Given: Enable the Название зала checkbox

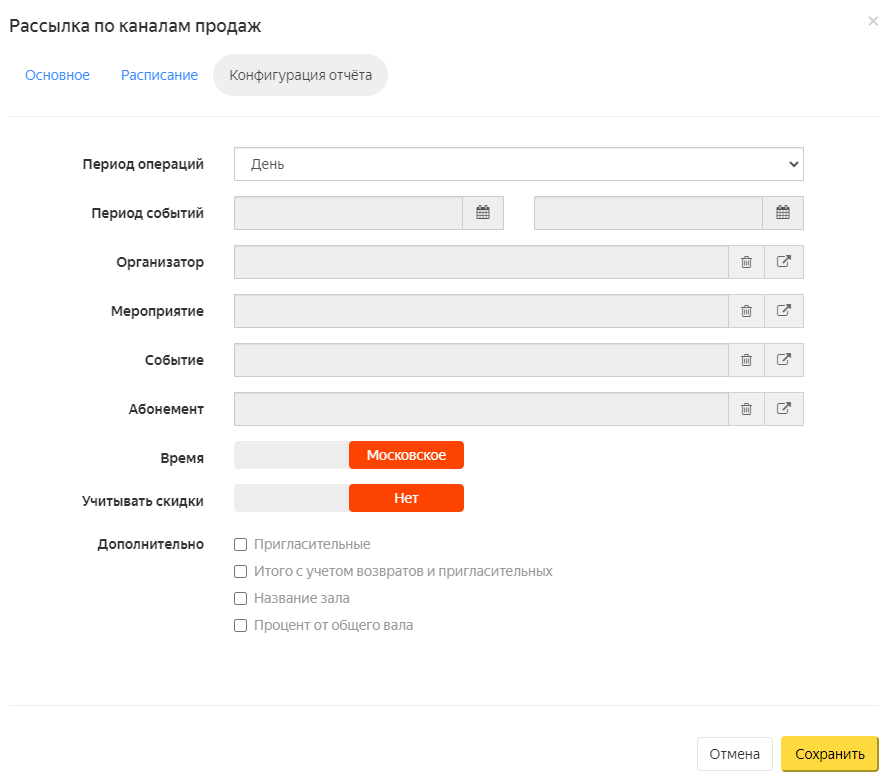Looking at the screenshot, I should click(241, 598).
